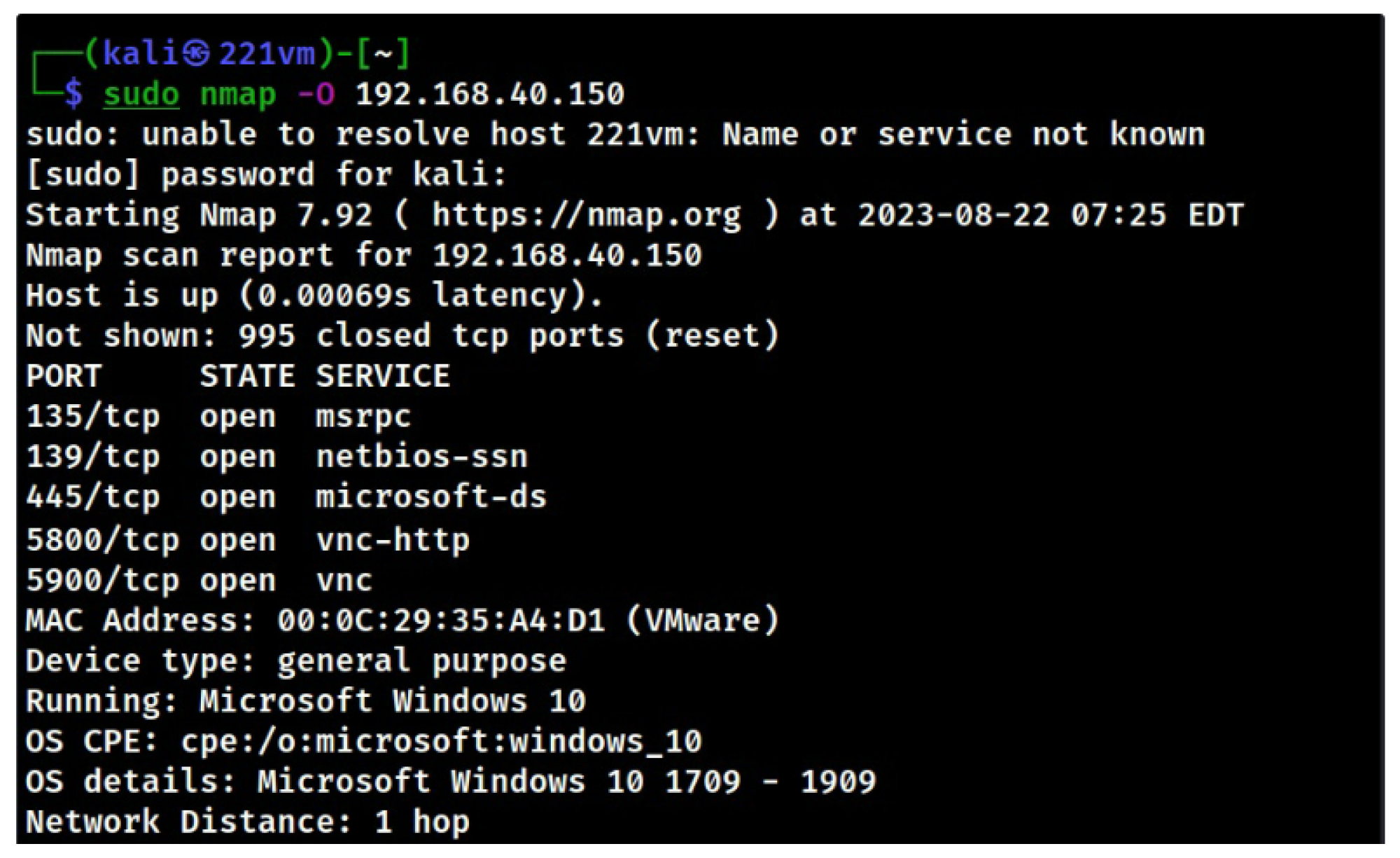Click the tilde directory in the prompt brackets
The image size is (1400, 858).
(383, 54)
